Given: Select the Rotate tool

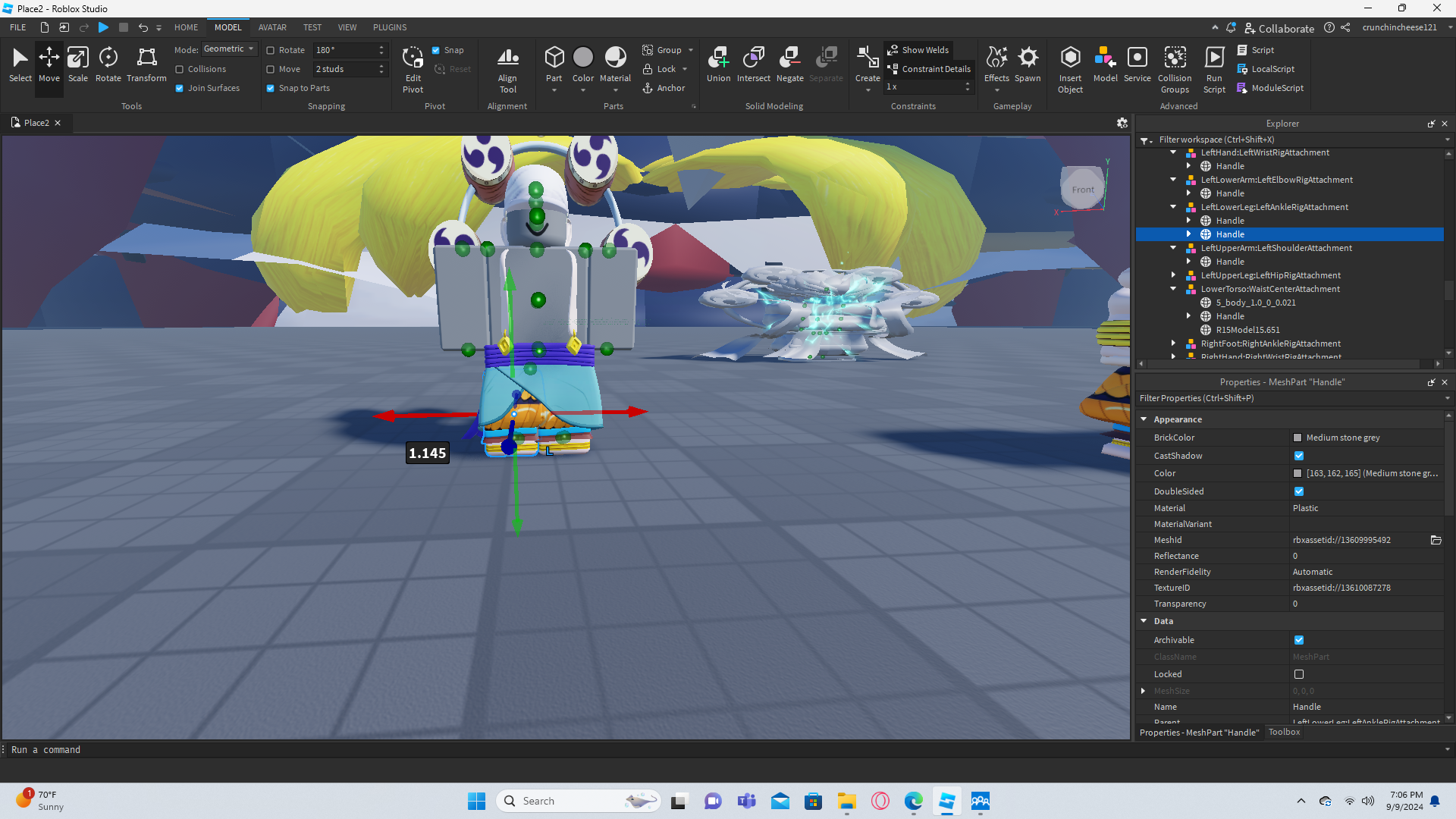Looking at the screenshot, I should pos(108,64).
